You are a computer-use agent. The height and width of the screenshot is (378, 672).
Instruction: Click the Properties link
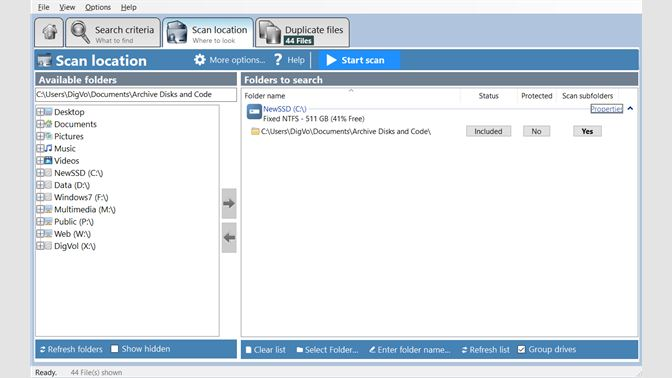[606, 109]
